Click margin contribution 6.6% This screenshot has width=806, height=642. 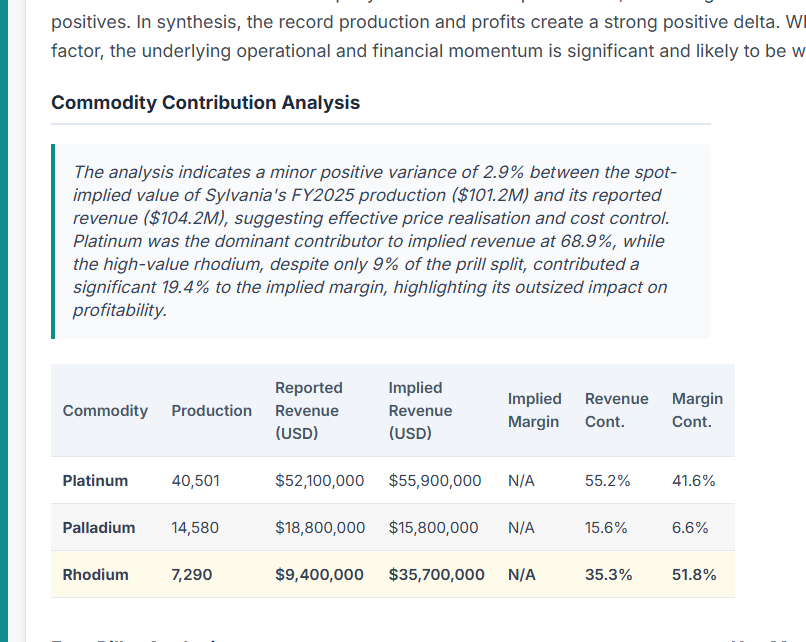pos(690,528)
